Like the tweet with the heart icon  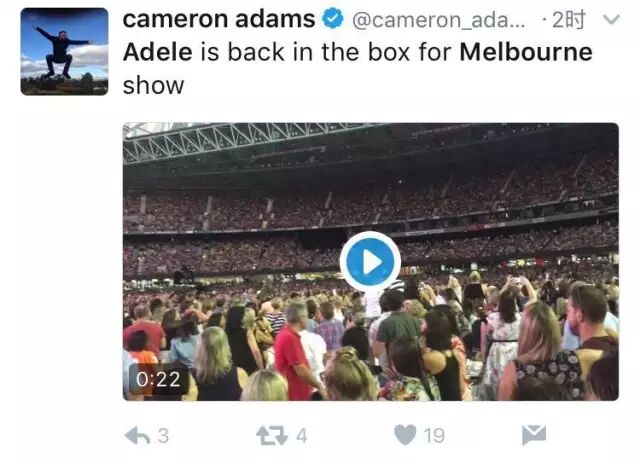click(x=405, y=435)
